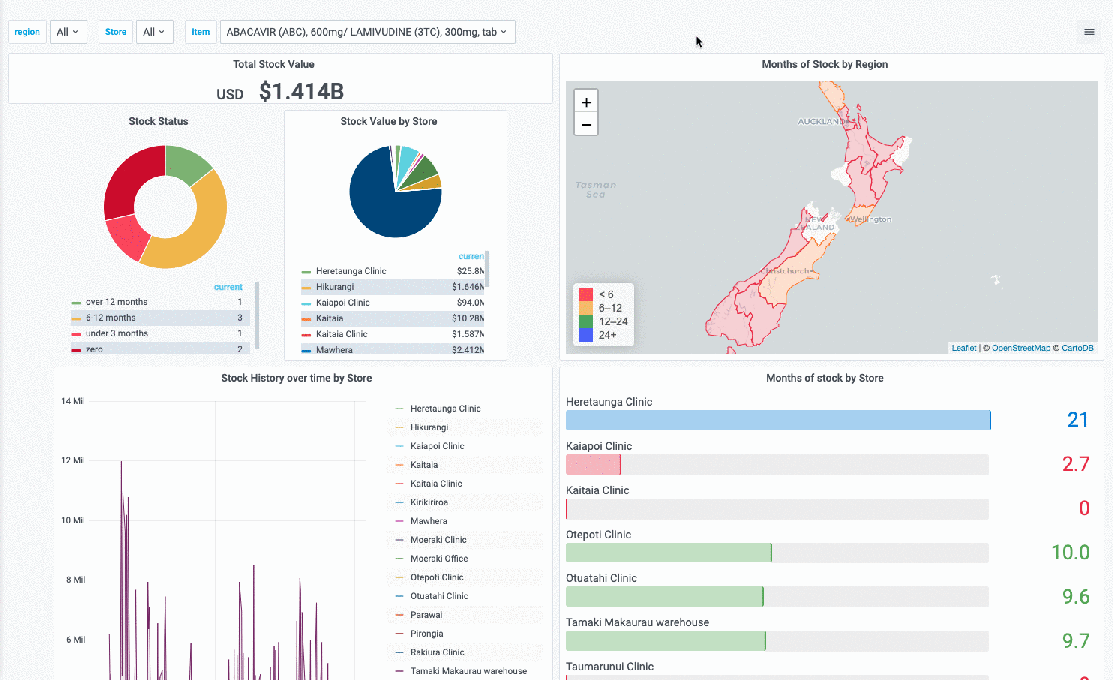
Task: Expand the Item selector with ABACAVIR
Action: click(367, 32)
